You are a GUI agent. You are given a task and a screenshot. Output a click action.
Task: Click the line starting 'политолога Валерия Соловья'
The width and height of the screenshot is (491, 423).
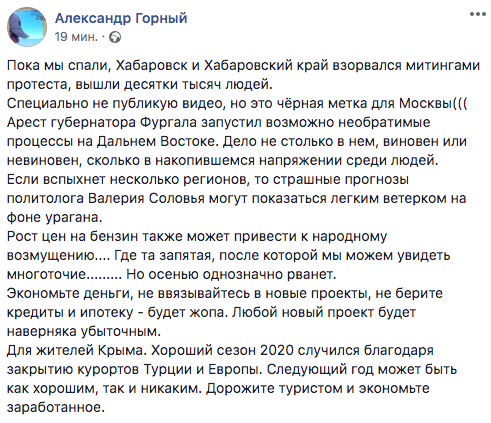coord(236,199)
